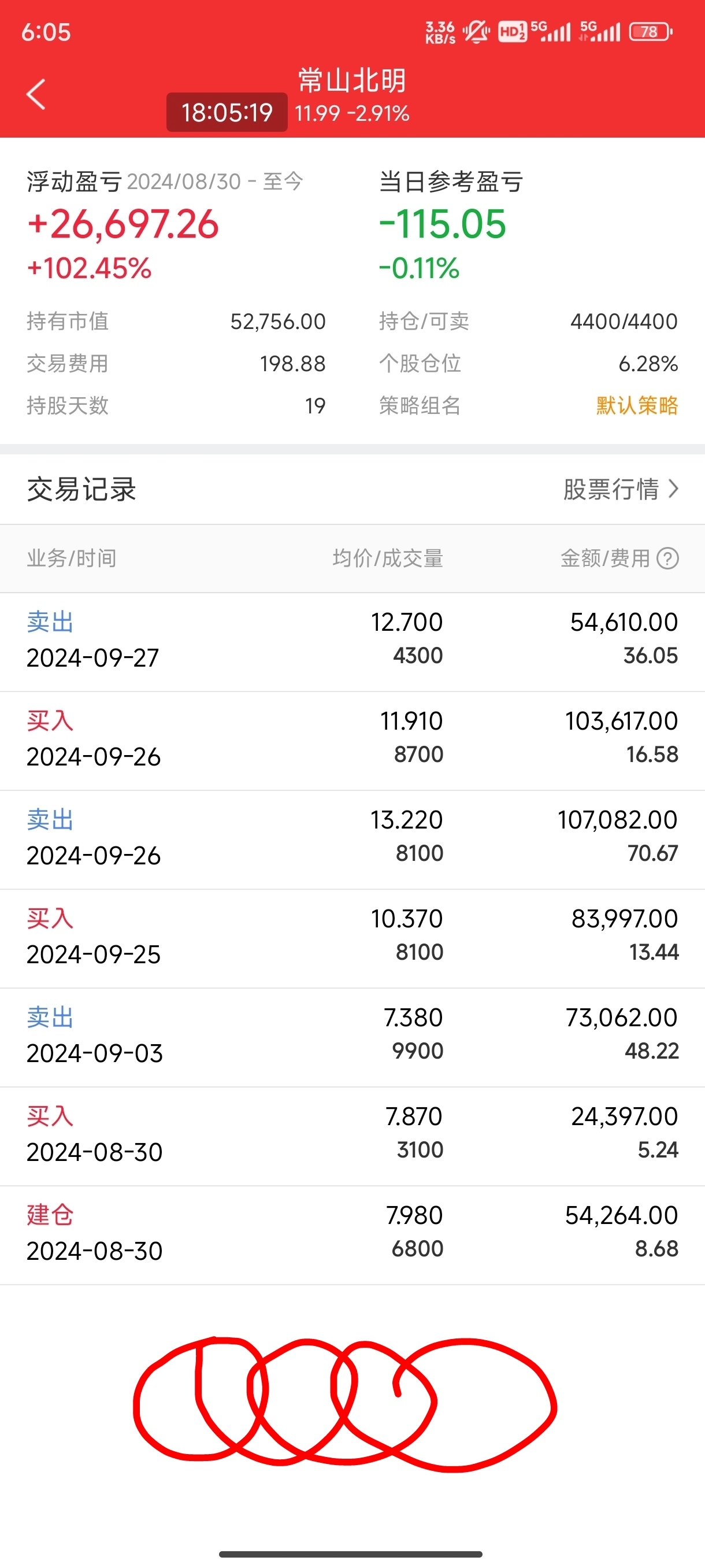The width and height of the screenshot is (705, 1568).
Task: Open the 2024-09-25 买入 record
Action: click(x=352, y=938)
